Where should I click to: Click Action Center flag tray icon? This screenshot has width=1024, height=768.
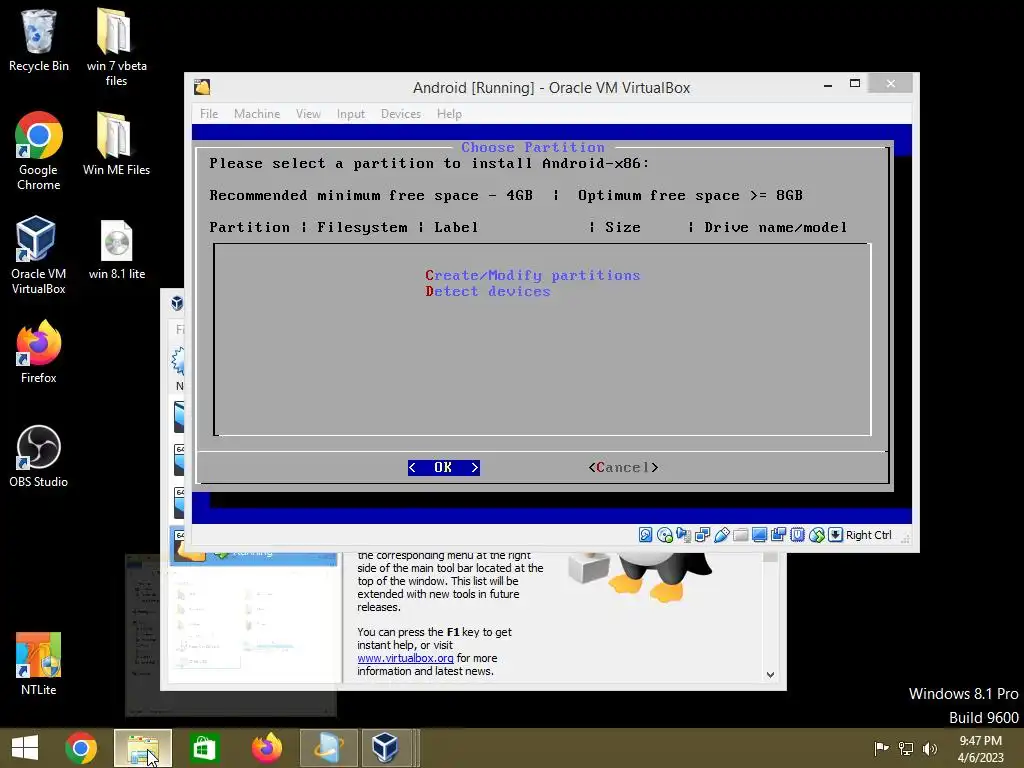click(x=881, y=748)
